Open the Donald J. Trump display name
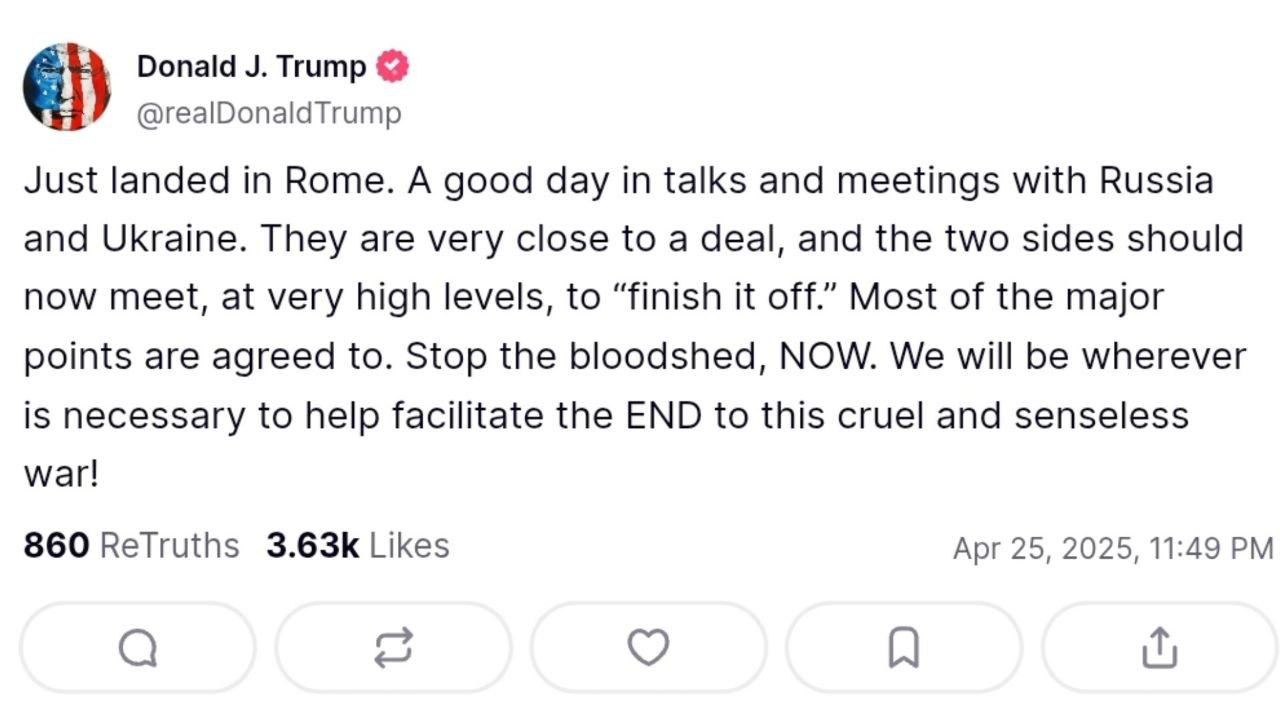 (x=251, y=67)
